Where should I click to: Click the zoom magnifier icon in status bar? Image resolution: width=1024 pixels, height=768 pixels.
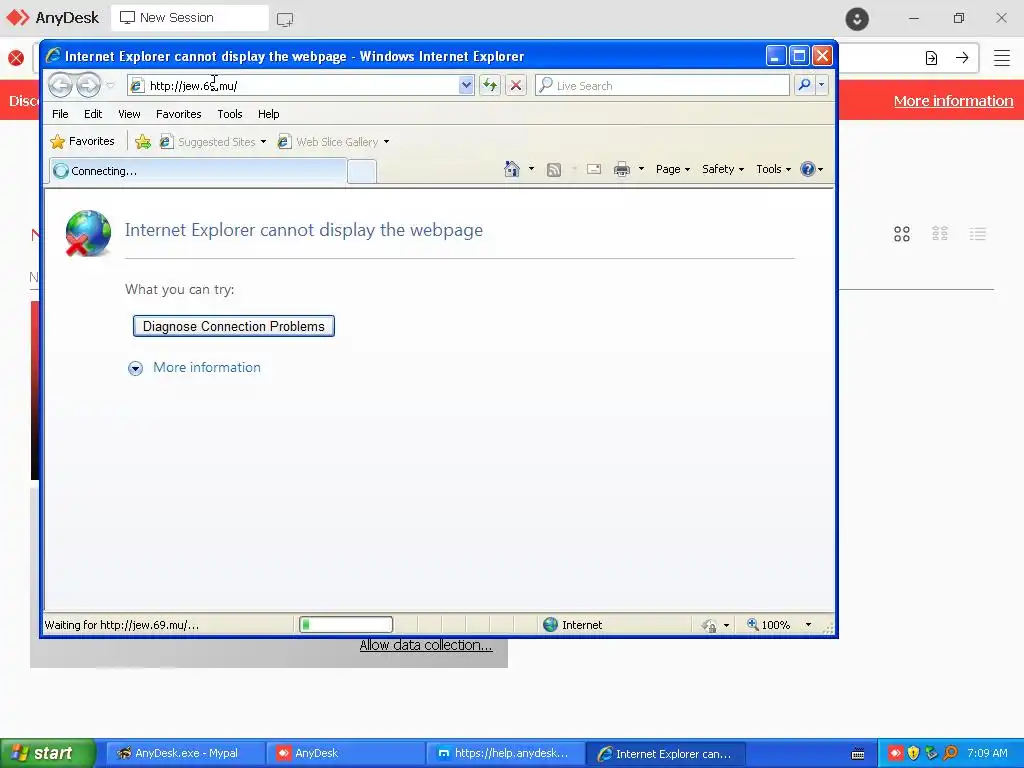click(x=753, y=624)
